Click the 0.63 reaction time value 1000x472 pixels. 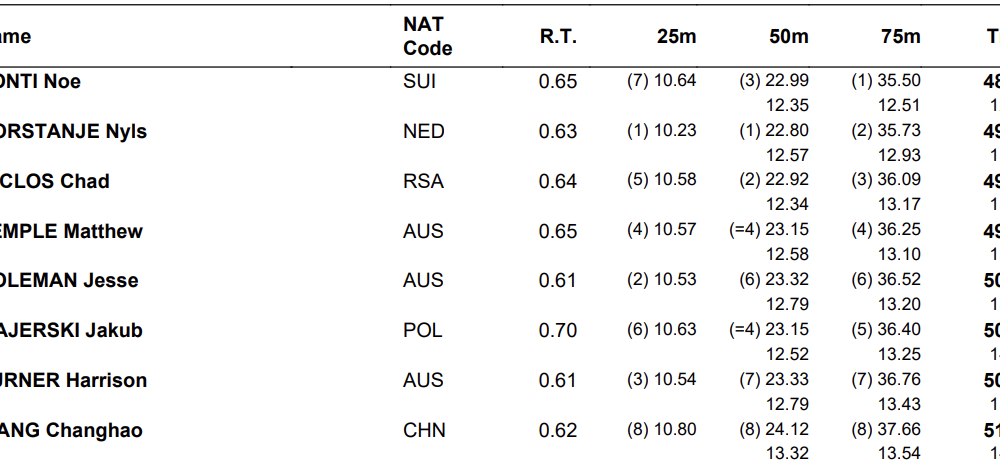point(558,132)
